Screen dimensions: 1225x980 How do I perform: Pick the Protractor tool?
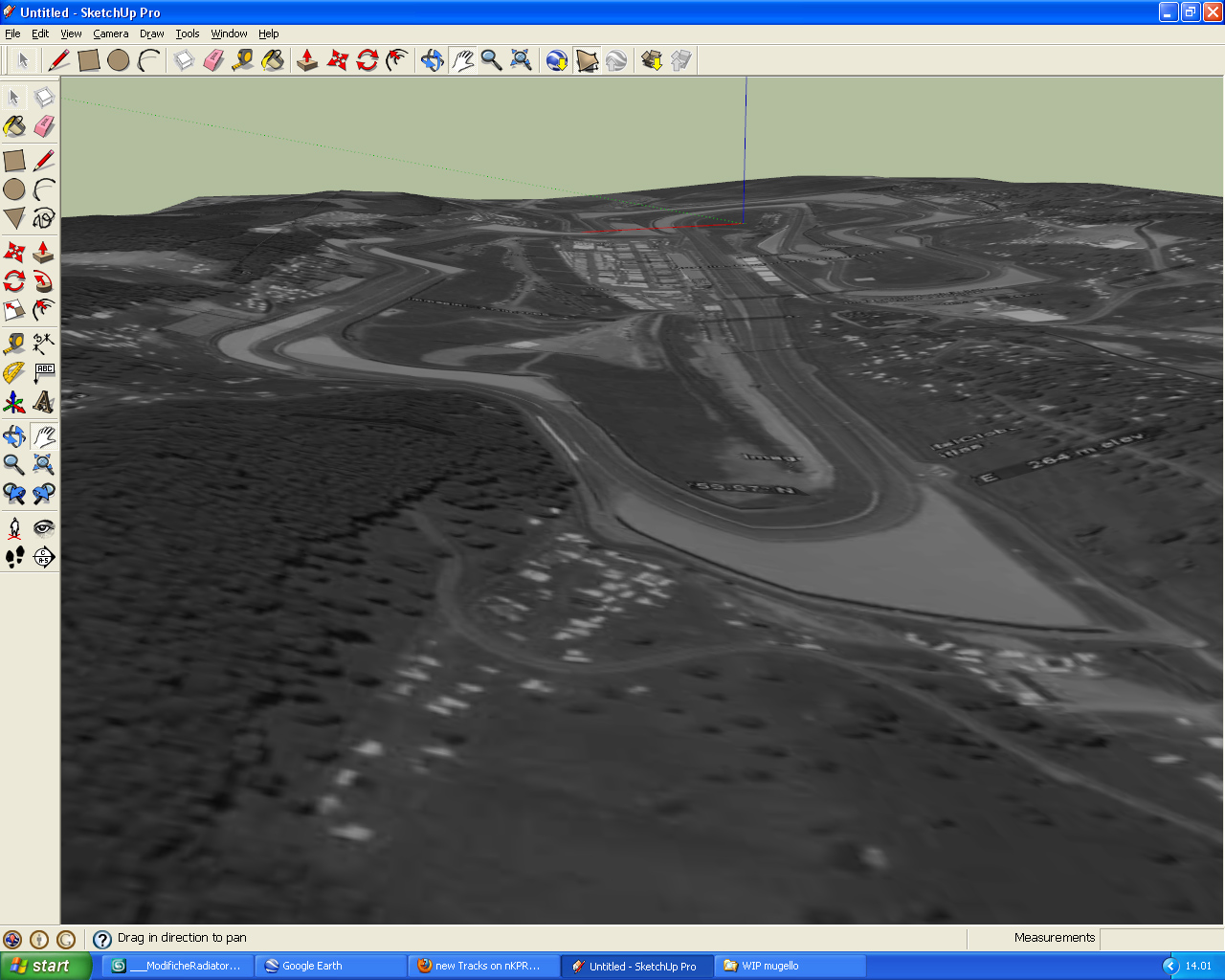click(x=14, y=372)
